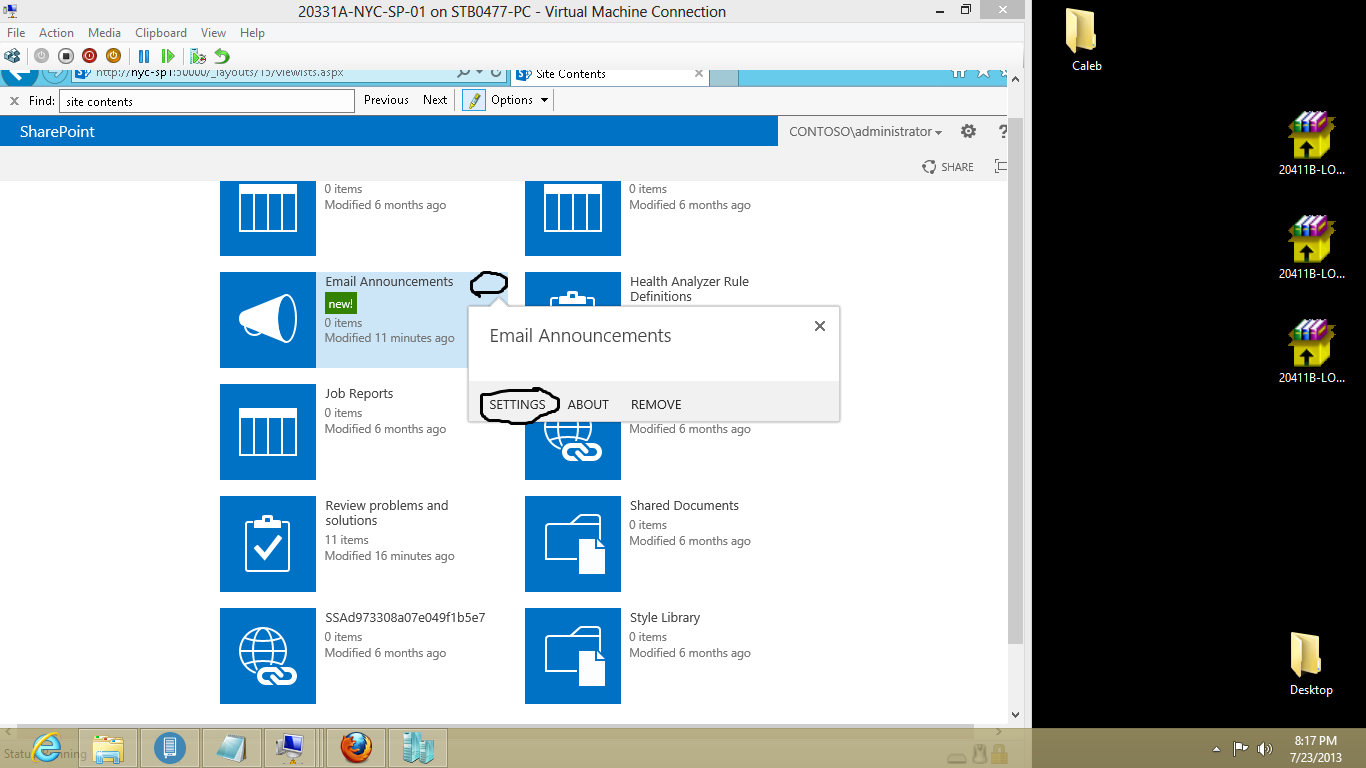Click the clock showing 8:17 PM
Viewport: 1366px width, 768px height.
pyautogui.click(x=1316, y=748)
